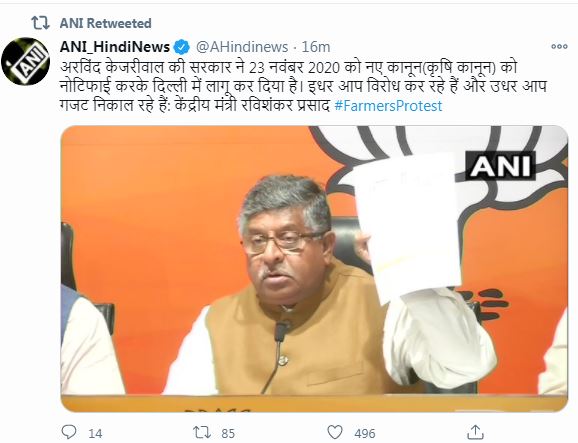Click the ANI profile avatar

tap(26, 61)
